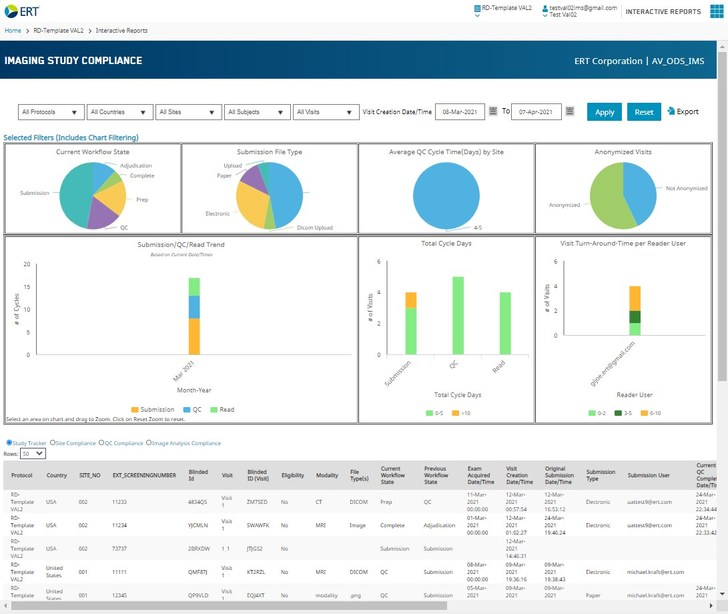The height and width of the screenshot is (614, 728).
Task: Open the All Countries dropdown
Action: tap(120, 112)
